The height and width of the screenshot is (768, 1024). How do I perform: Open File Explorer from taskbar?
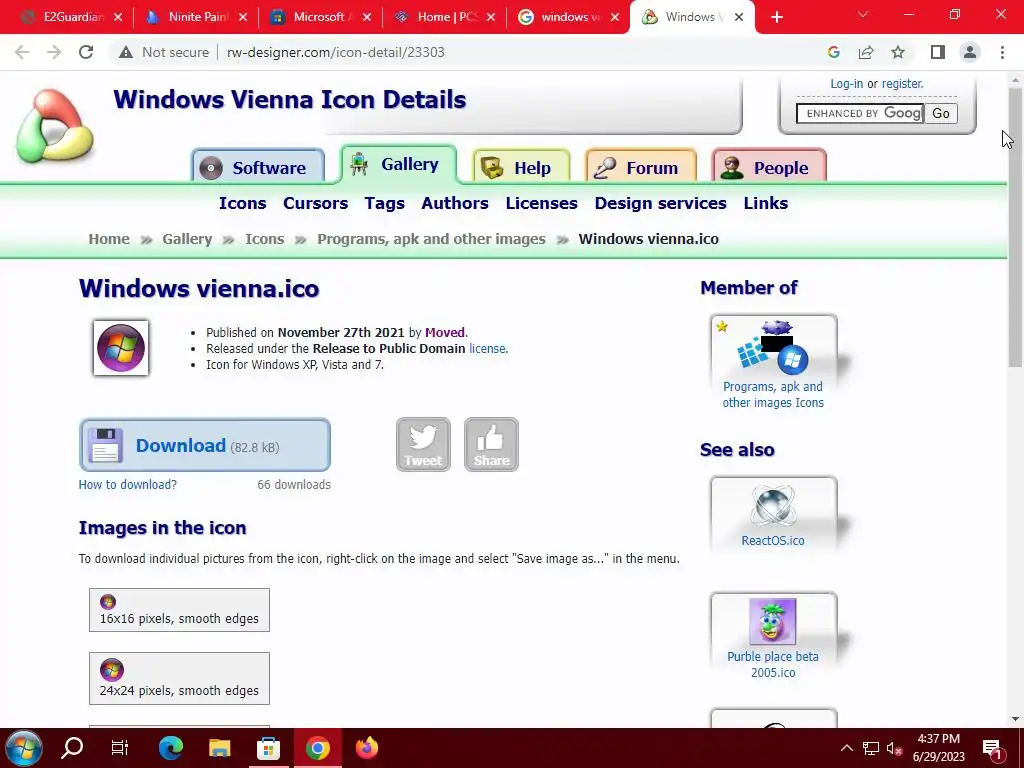pos(219,748)
